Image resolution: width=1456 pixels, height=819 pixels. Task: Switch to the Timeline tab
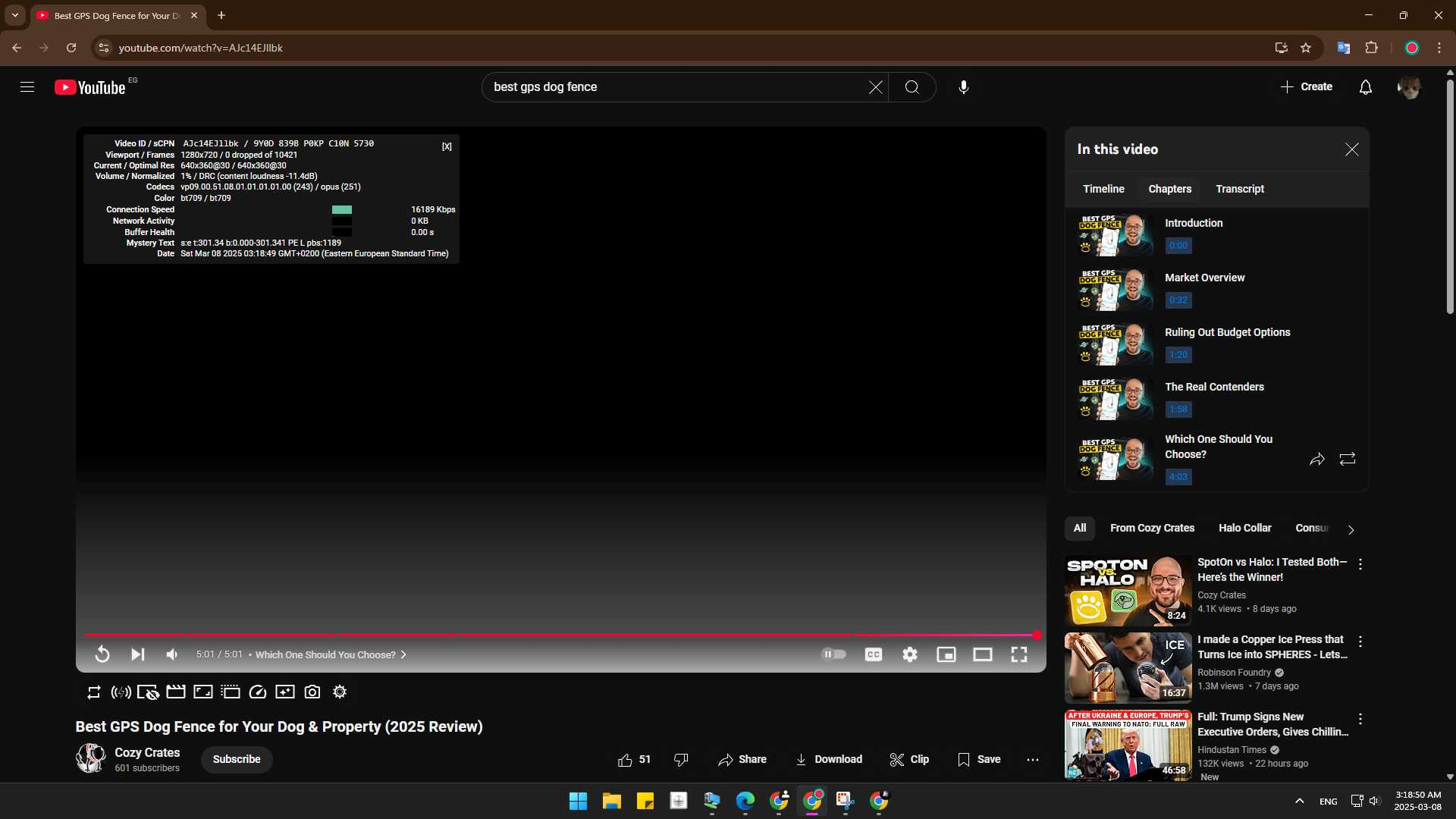click(1103, 190)
